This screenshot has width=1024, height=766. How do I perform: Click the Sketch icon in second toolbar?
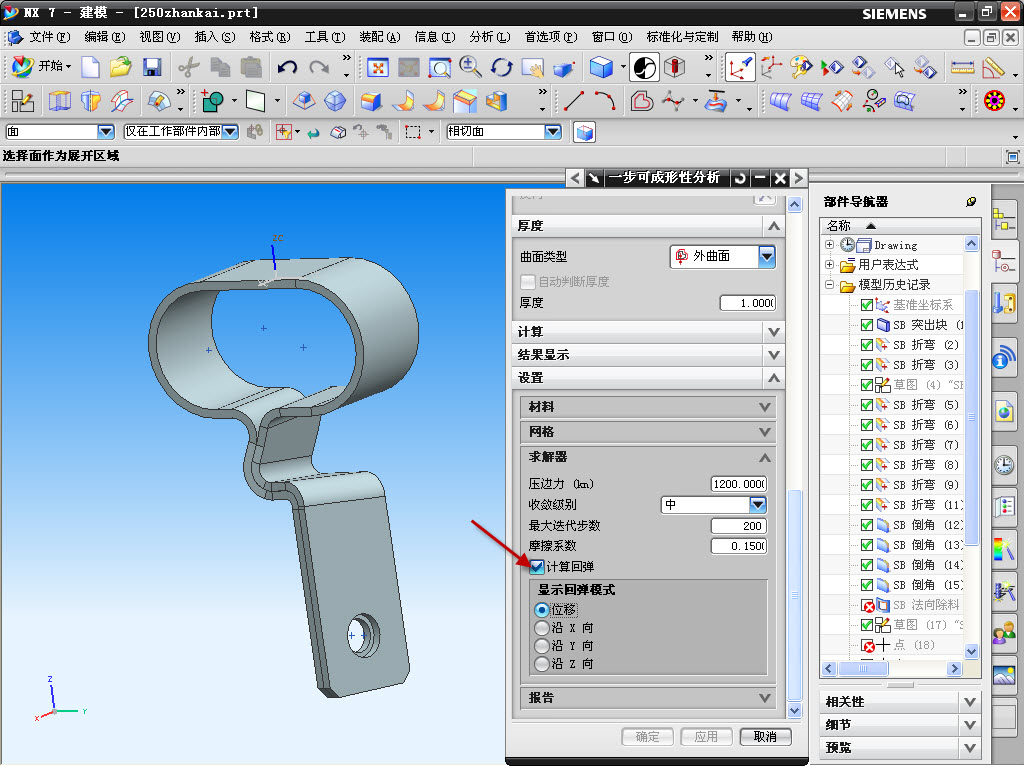point(24,101)
